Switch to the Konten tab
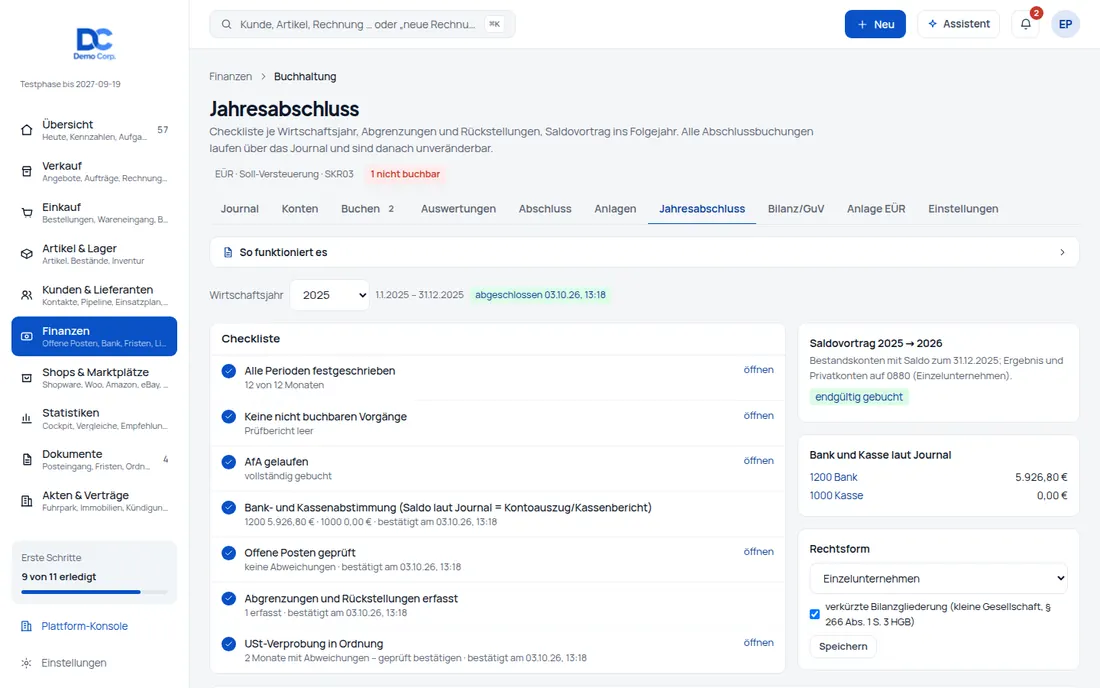Screen dimensions: 1100x688 pos(300,209)
